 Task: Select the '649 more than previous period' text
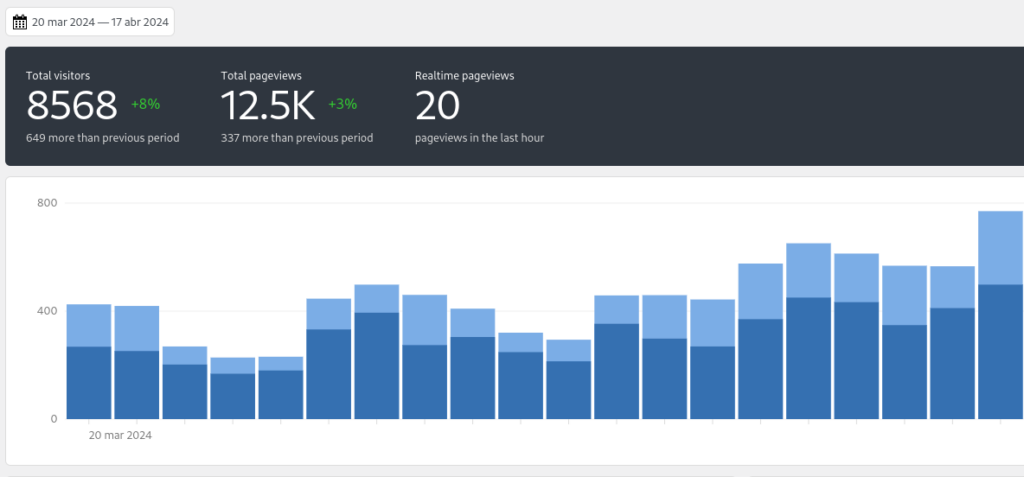(103, 139)
